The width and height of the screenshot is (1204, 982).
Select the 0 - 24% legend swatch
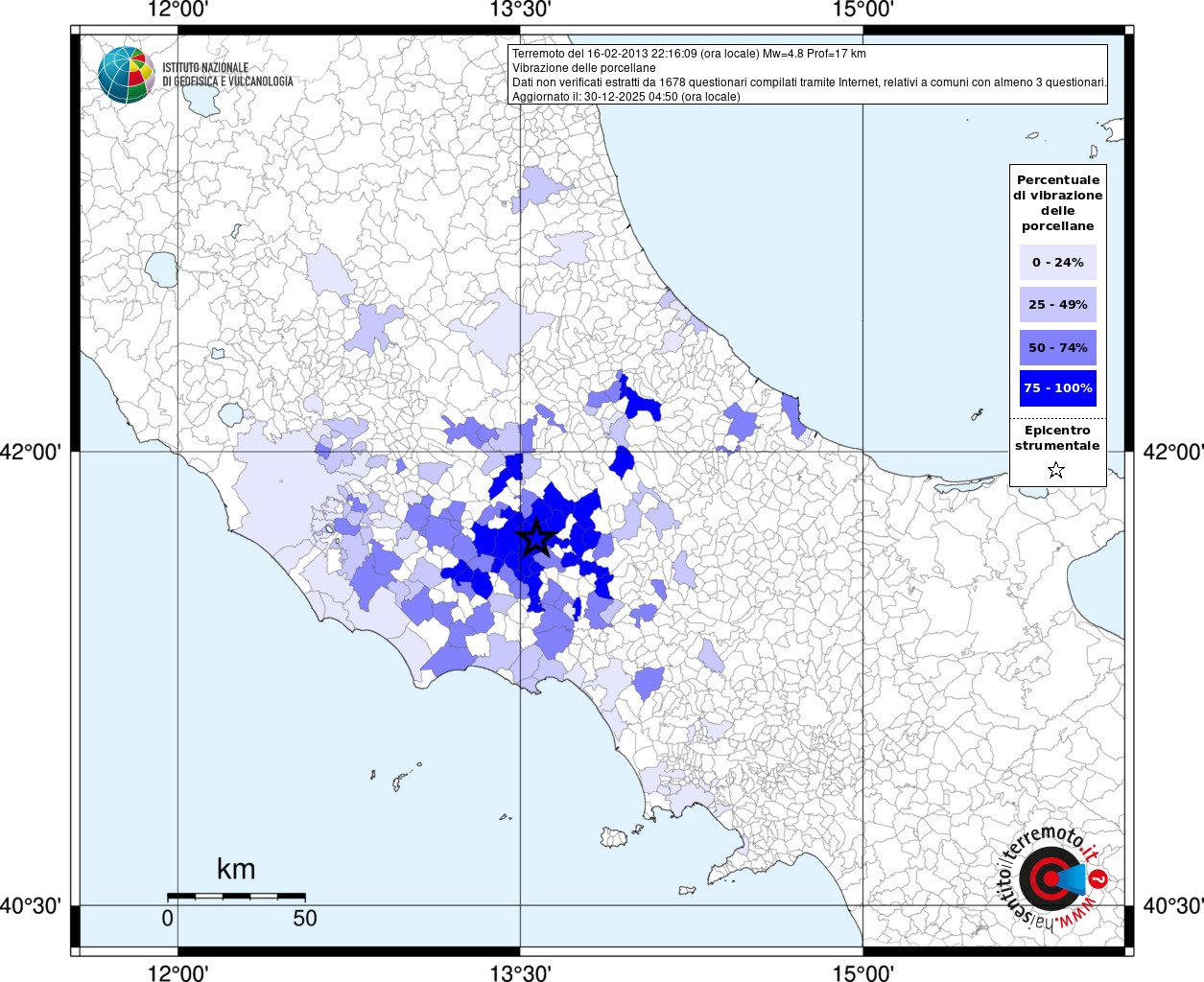[x=1057, y=263]
